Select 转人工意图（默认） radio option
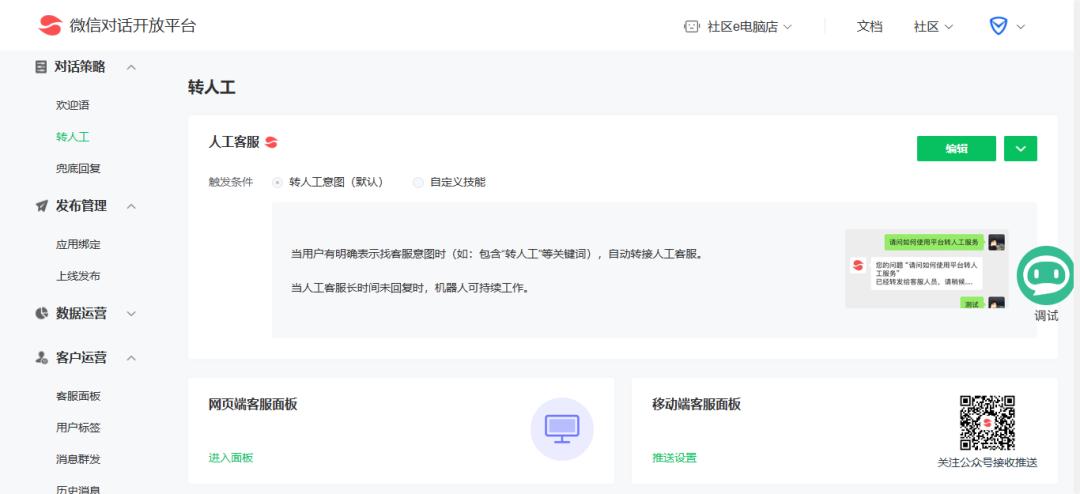The width and height of the screenshot is (1080, 494). [277, 183]
